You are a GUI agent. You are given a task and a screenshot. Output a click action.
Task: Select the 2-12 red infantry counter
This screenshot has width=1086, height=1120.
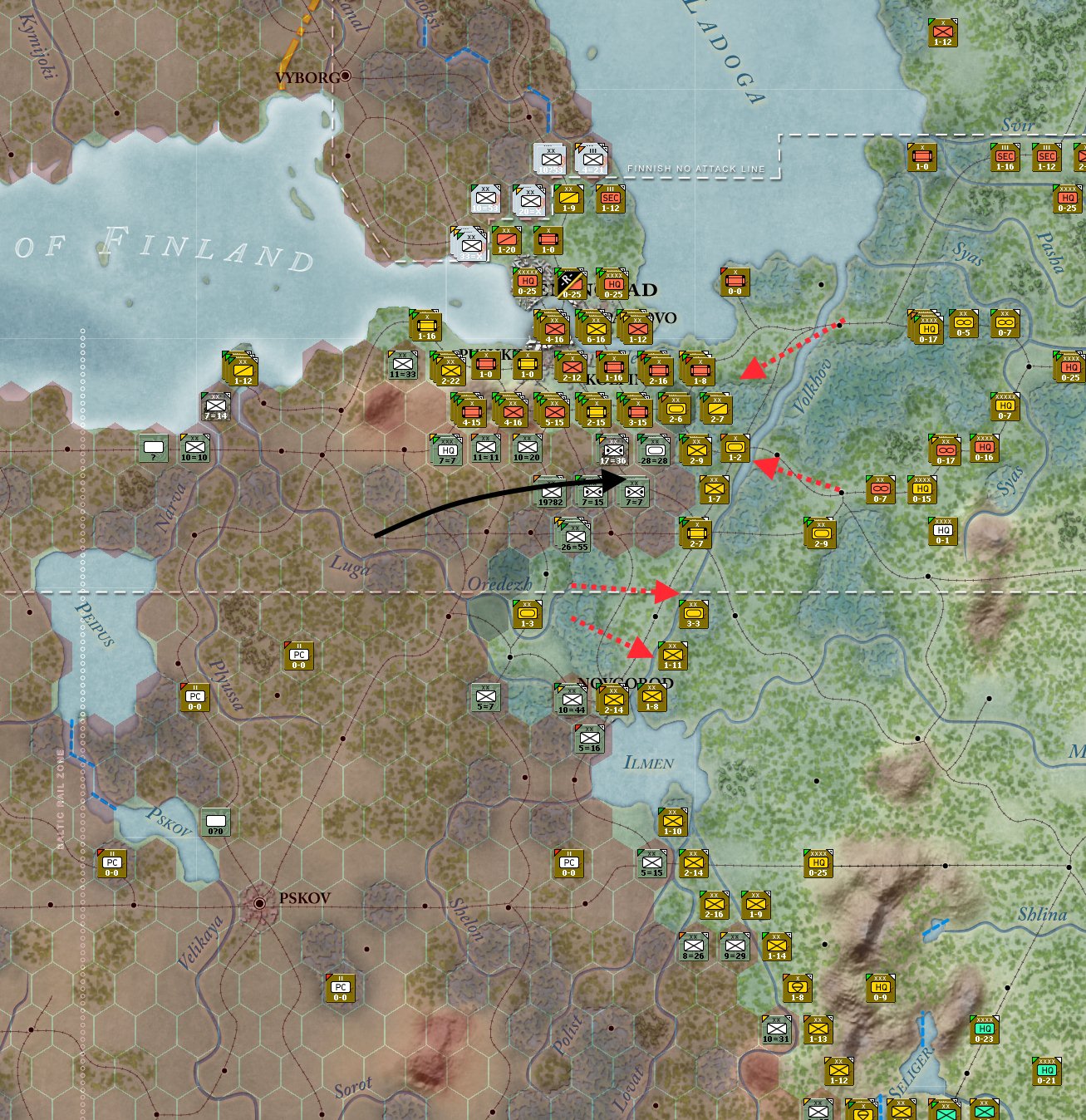571,366
